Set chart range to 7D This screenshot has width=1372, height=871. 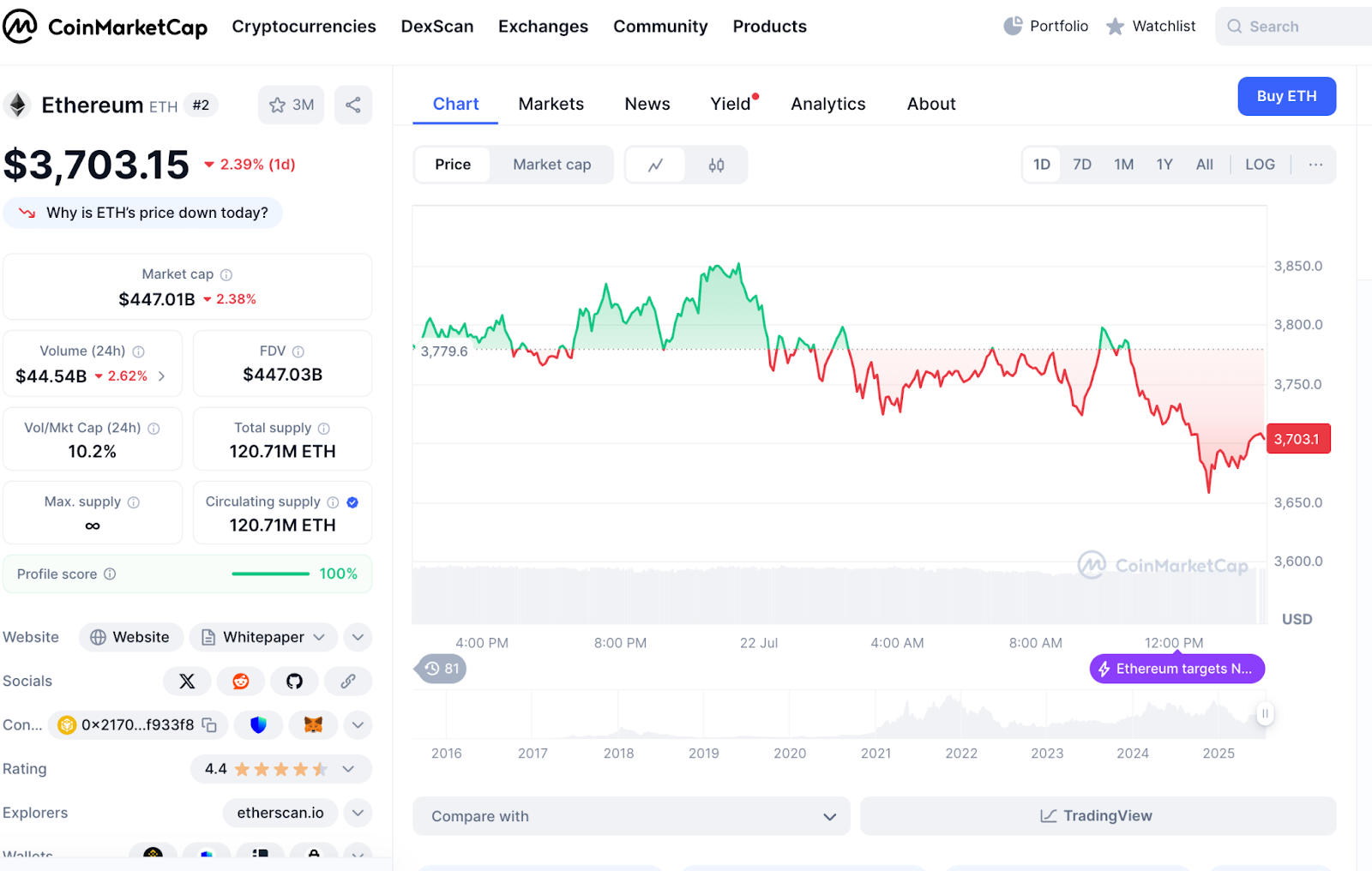pos(1082,165)
